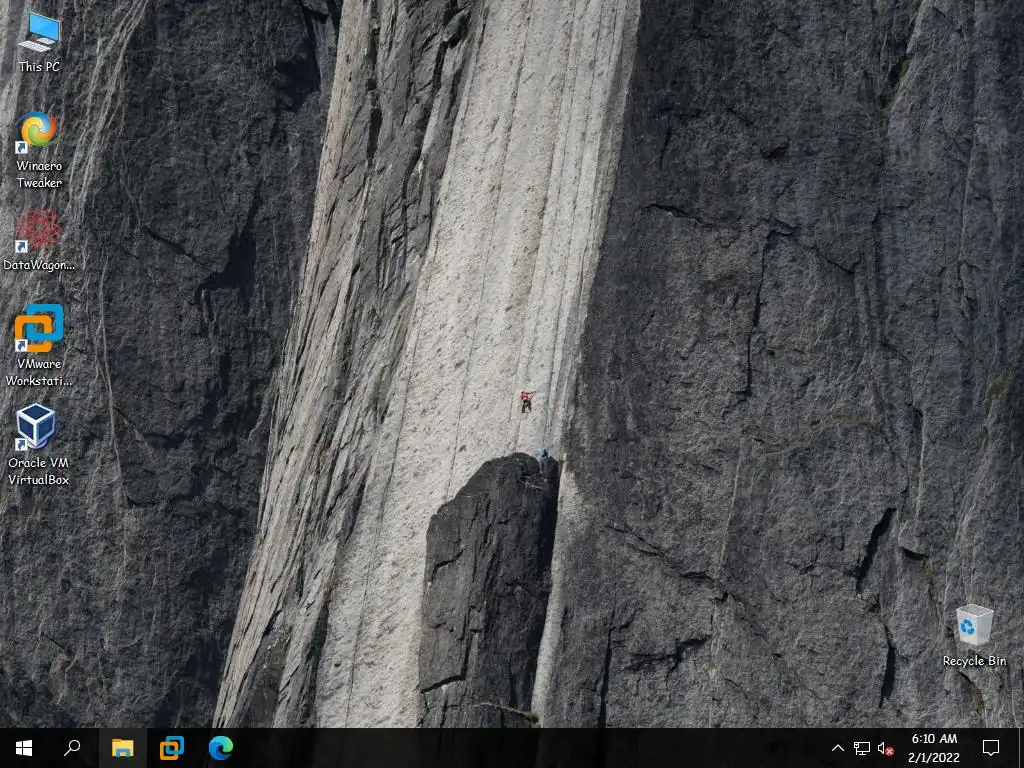
Task: Launch Microsoft Edge from the taskbar
Action: [221, 748]
